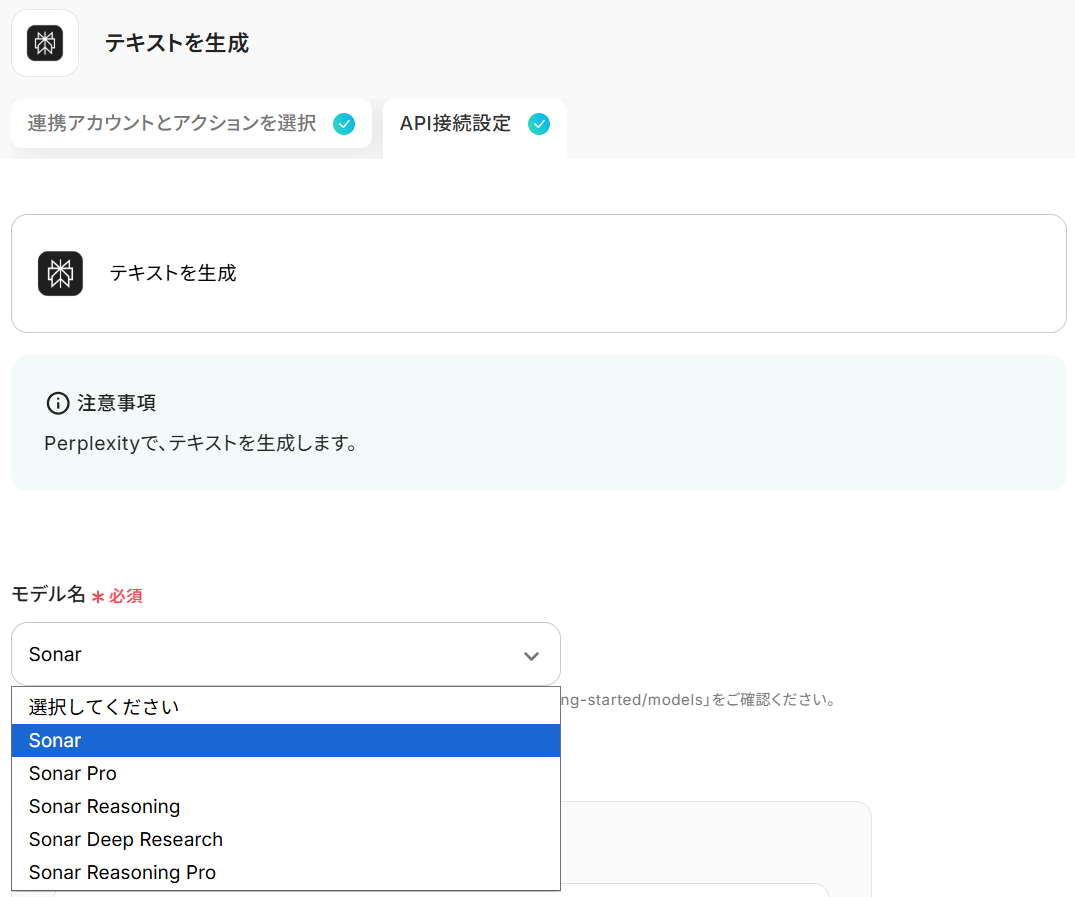This screenshot has width=1075, height=897.
Task: Open the API接続設定 tab
Action: (455, 124)
